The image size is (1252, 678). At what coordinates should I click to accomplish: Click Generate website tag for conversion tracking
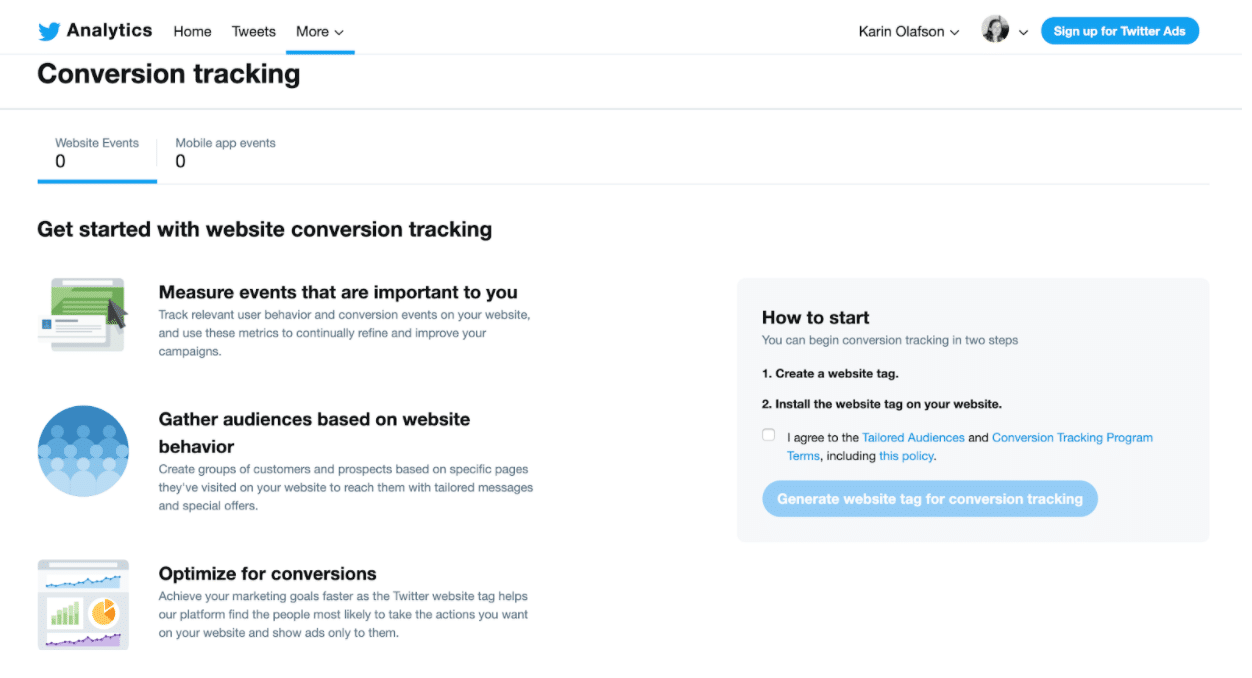pos(930,499)
